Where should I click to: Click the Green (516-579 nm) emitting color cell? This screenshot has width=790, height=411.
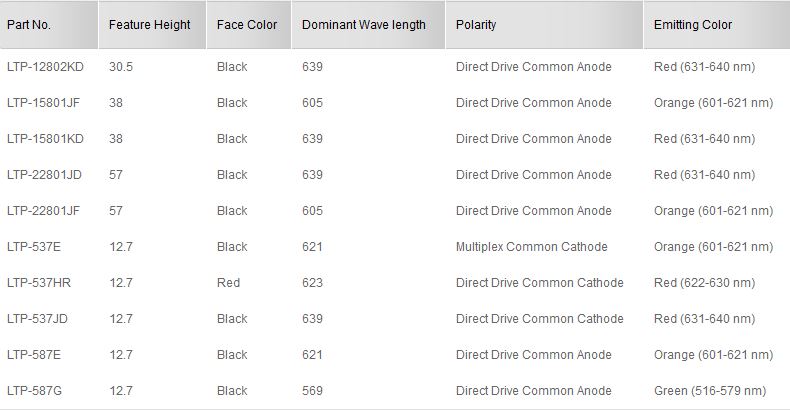710,391
